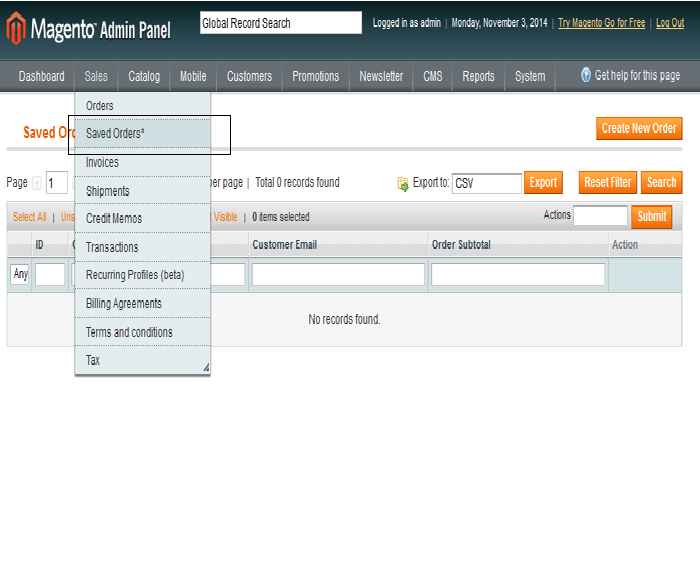Choose Shipments in Sales submenu
The width and height of the screenshot is (700, 583).
tap(142, 191)
